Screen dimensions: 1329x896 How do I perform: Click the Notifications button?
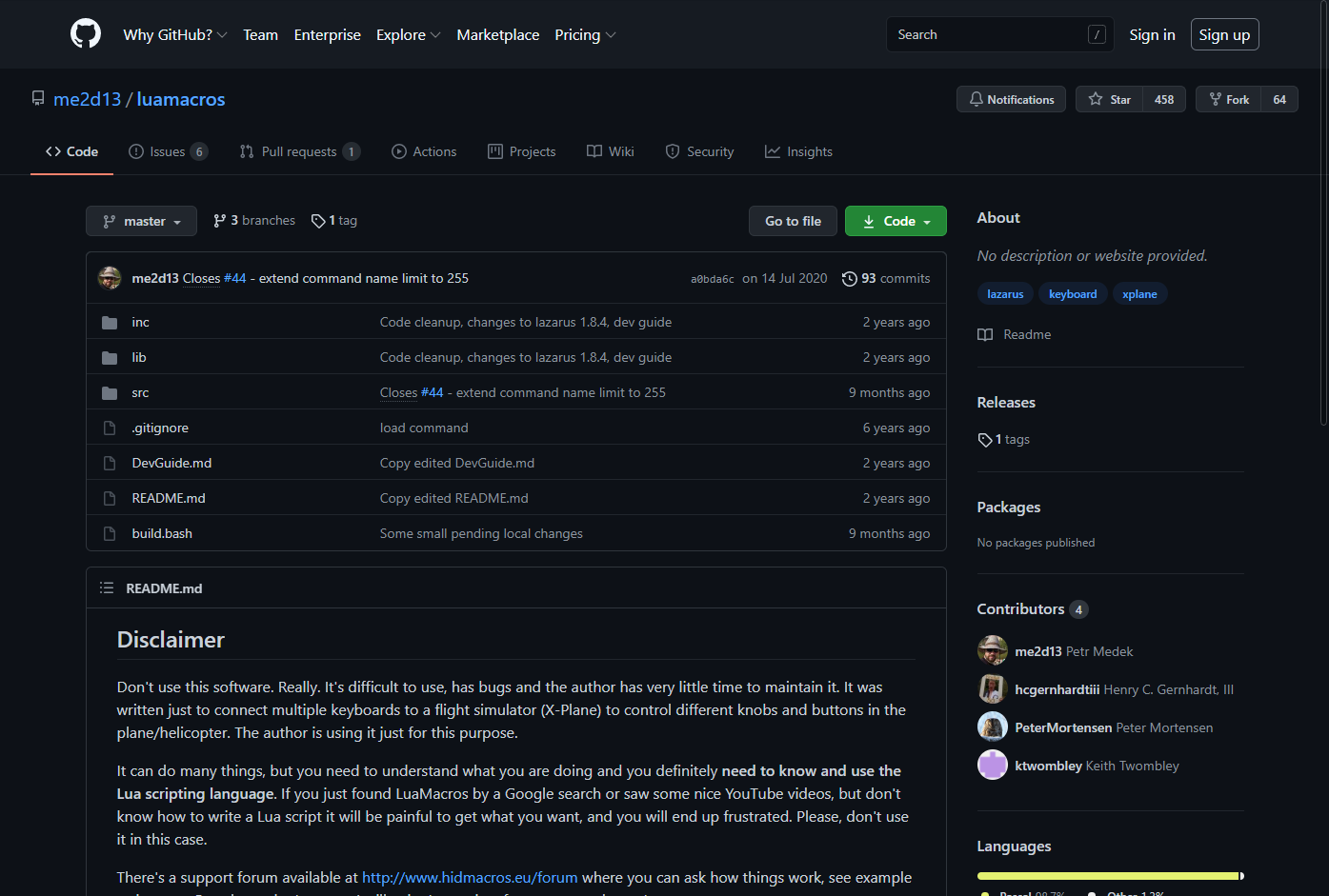click(x=1012, y=99)
